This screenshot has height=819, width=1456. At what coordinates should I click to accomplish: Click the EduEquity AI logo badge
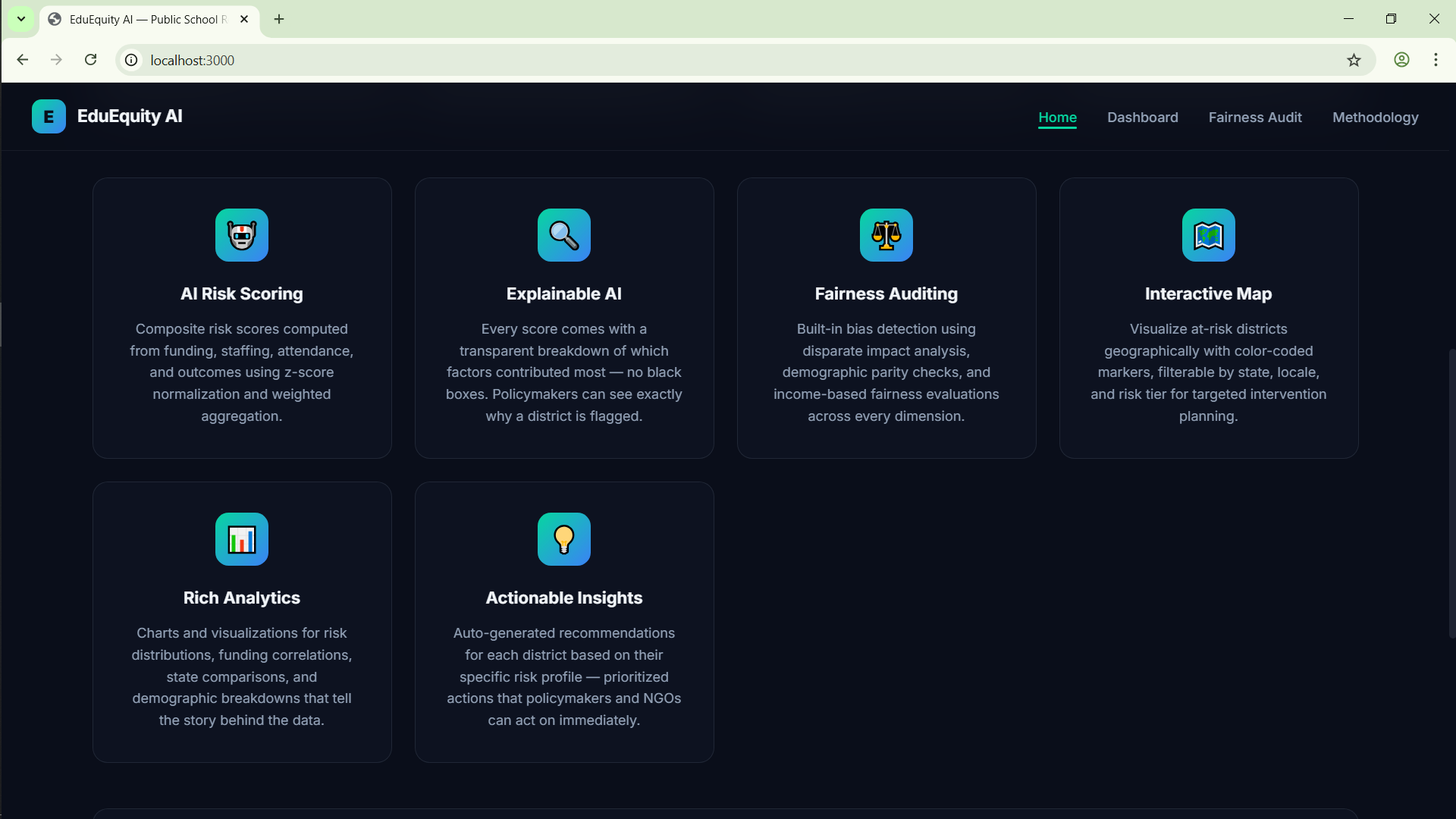tap(49, 117)
